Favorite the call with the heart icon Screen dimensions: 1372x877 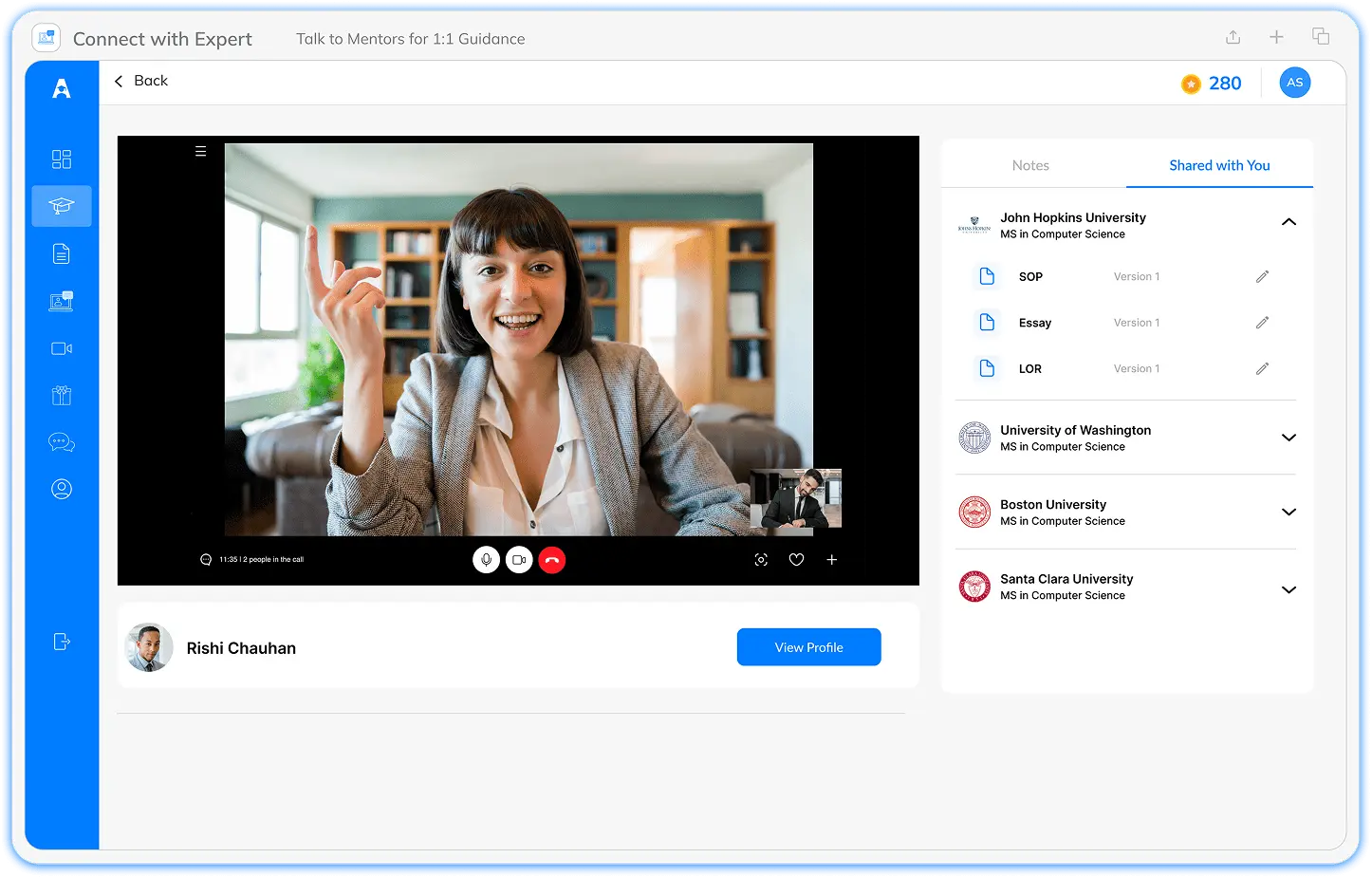(796, 559)
